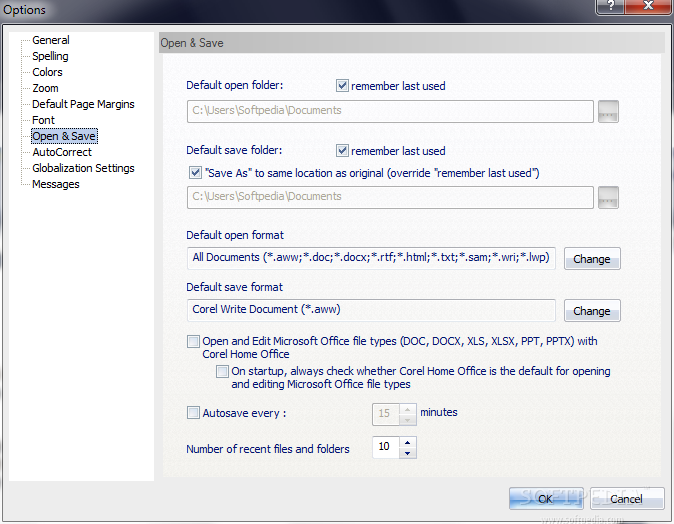674x524 pixels.
Task: Change the default save format
Action: (x=592, y=310)
